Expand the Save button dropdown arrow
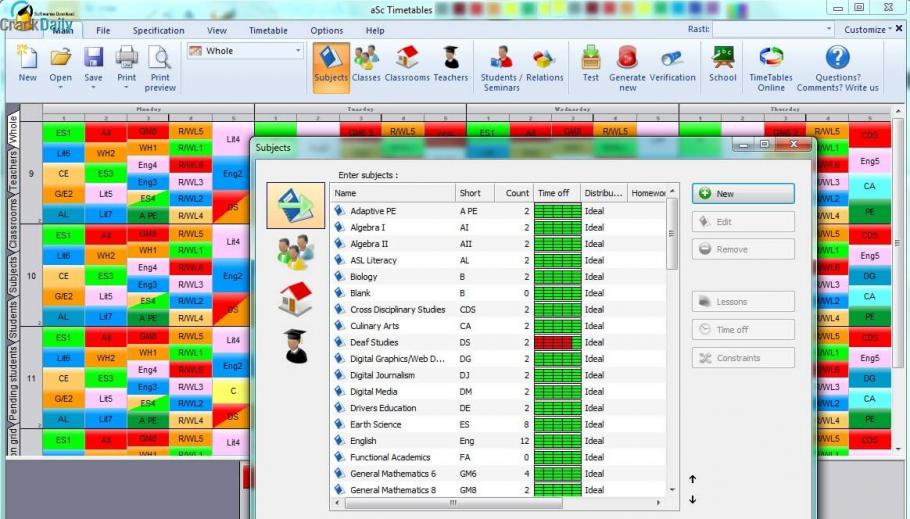Image resolution: width=910 pixels, height=519 pixels. coord(93,88)
